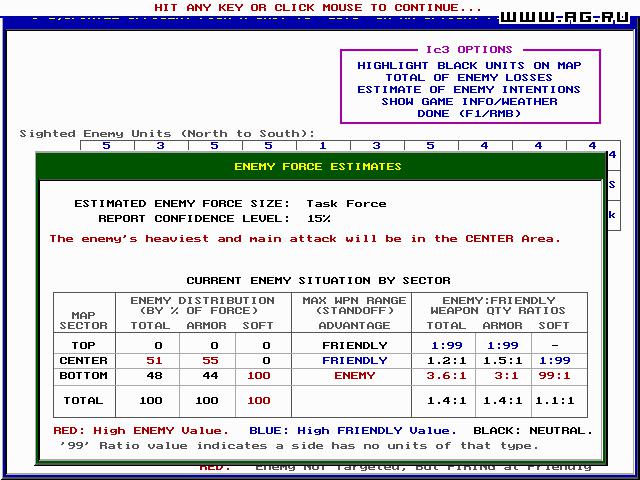Viewport: 640px width, 480px height.
Task: Click the Sighted Enemy Units label
Action: click(x=167, y=133)
